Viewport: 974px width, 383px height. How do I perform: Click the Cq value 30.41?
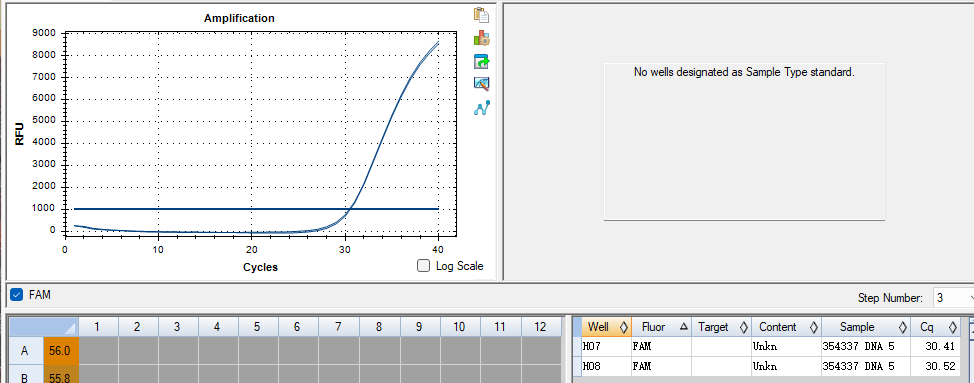(x=935, y=347)
